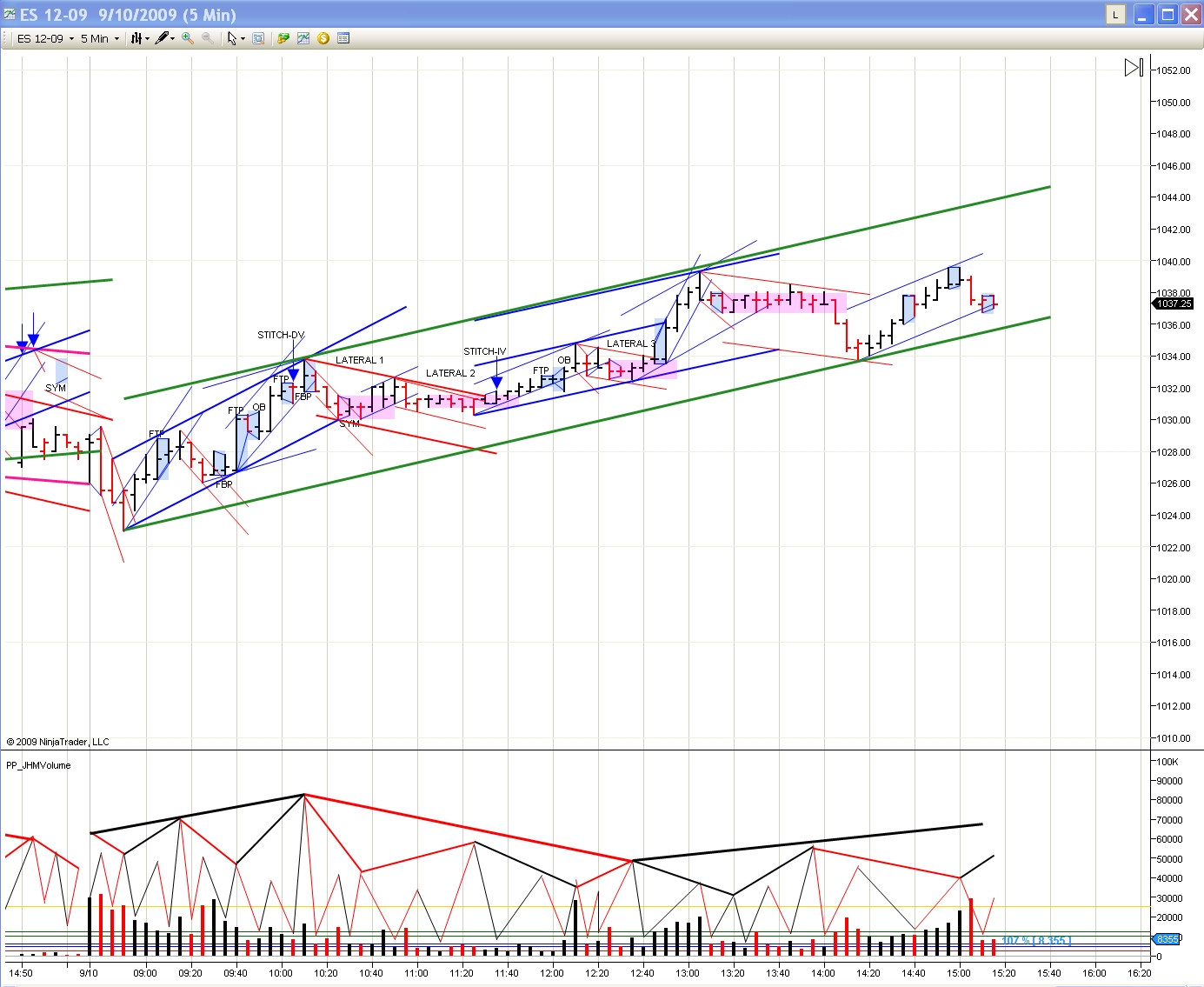
Task: Click the scroll-to-latest-bar arrow on chart
Action: tap(1134, 68)
